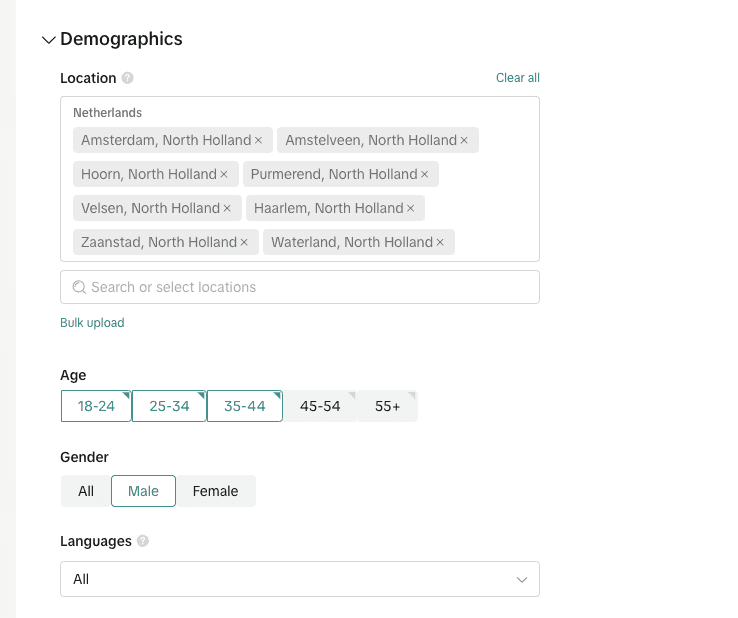738x618 pixels.
Task: Open the Bulk upload link
Action: pos(92,322)
